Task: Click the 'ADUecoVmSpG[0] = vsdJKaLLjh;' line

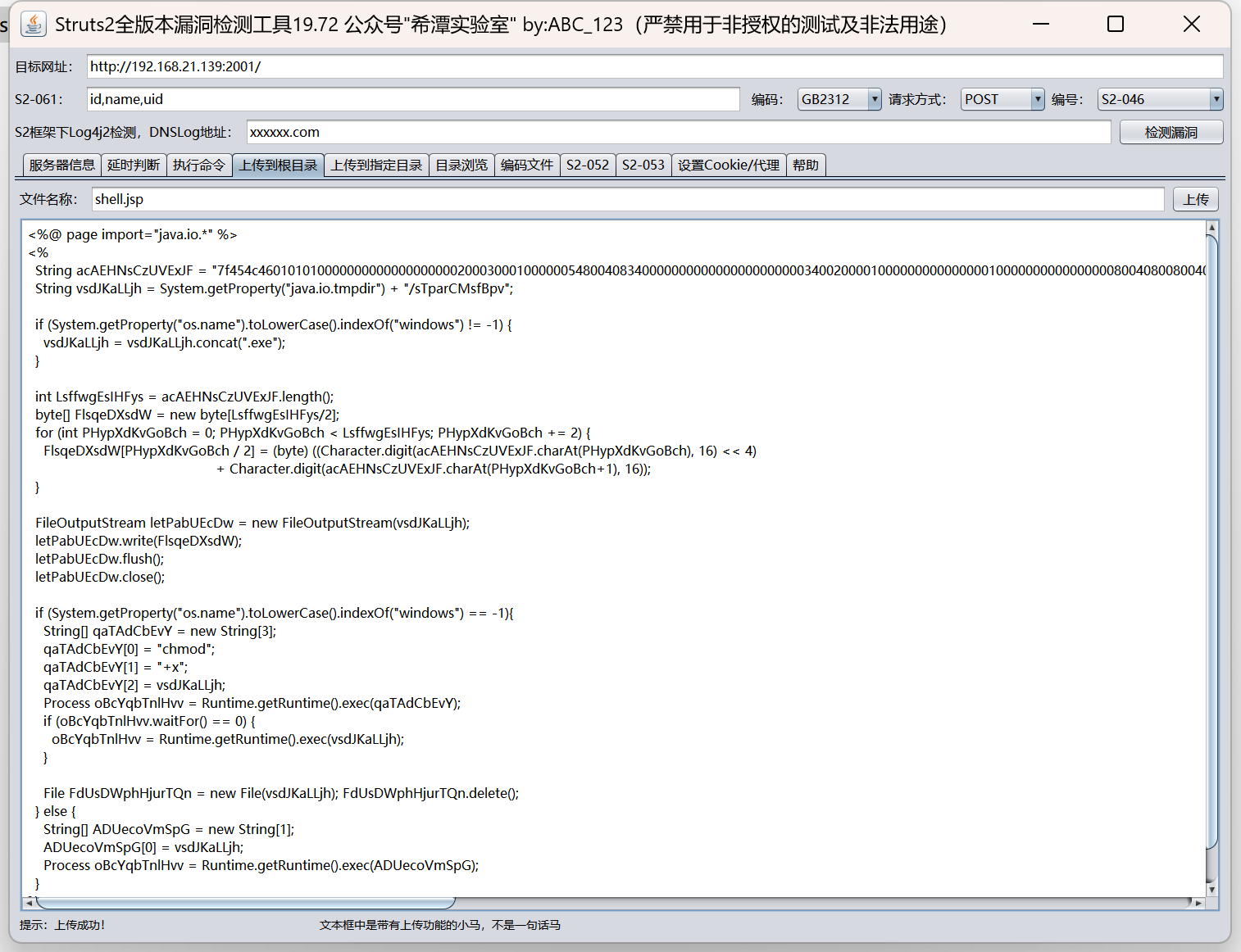Action: click(143, 847)
